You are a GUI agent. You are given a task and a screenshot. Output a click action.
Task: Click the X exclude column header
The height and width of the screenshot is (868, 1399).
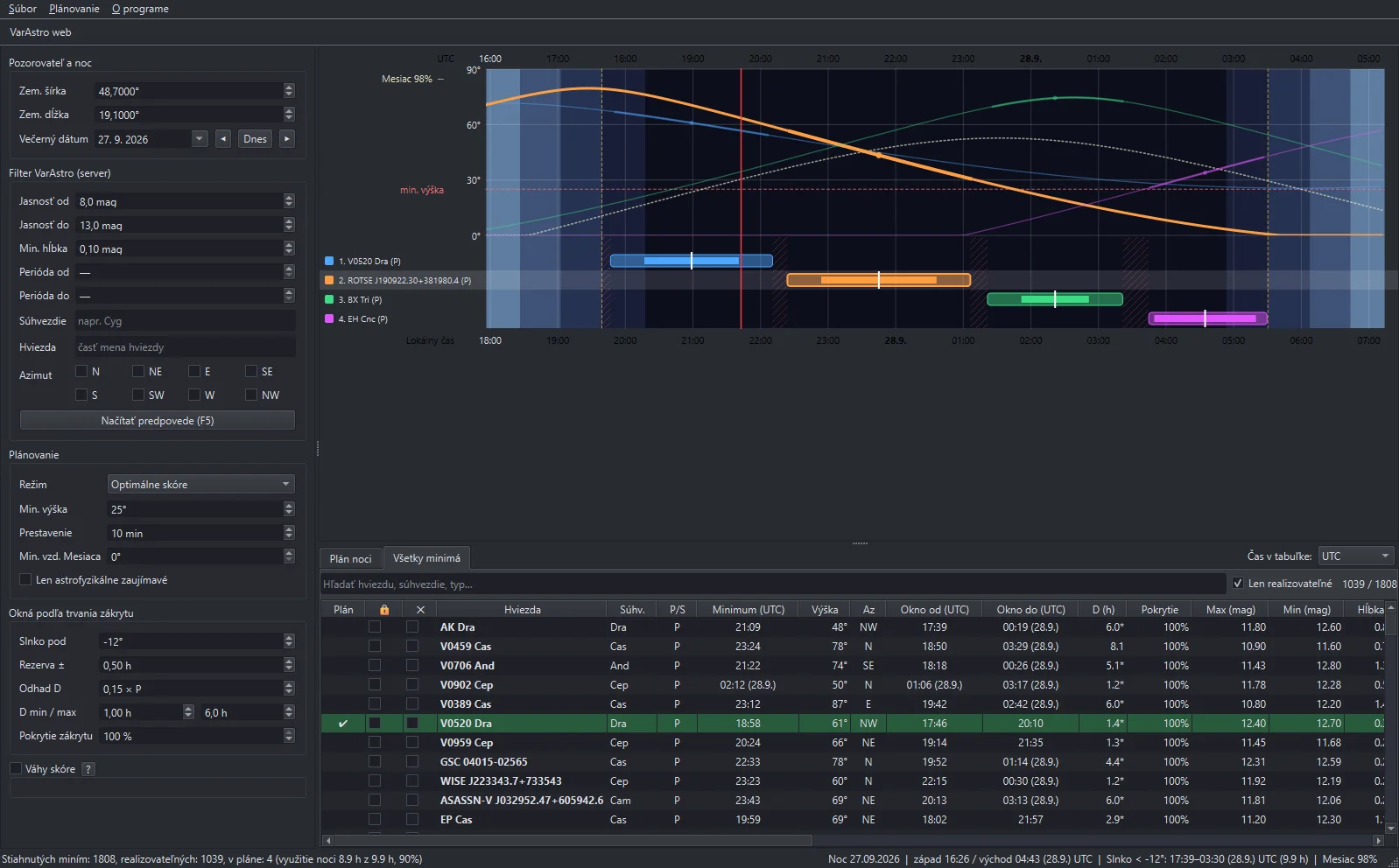420,610
